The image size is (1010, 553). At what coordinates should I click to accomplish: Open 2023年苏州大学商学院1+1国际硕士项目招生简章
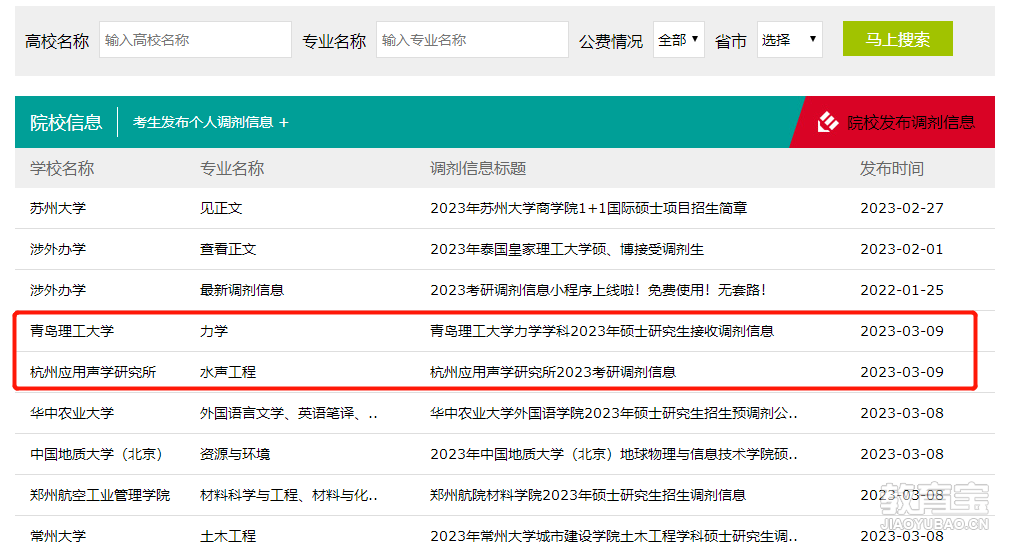tap(589, 209)
